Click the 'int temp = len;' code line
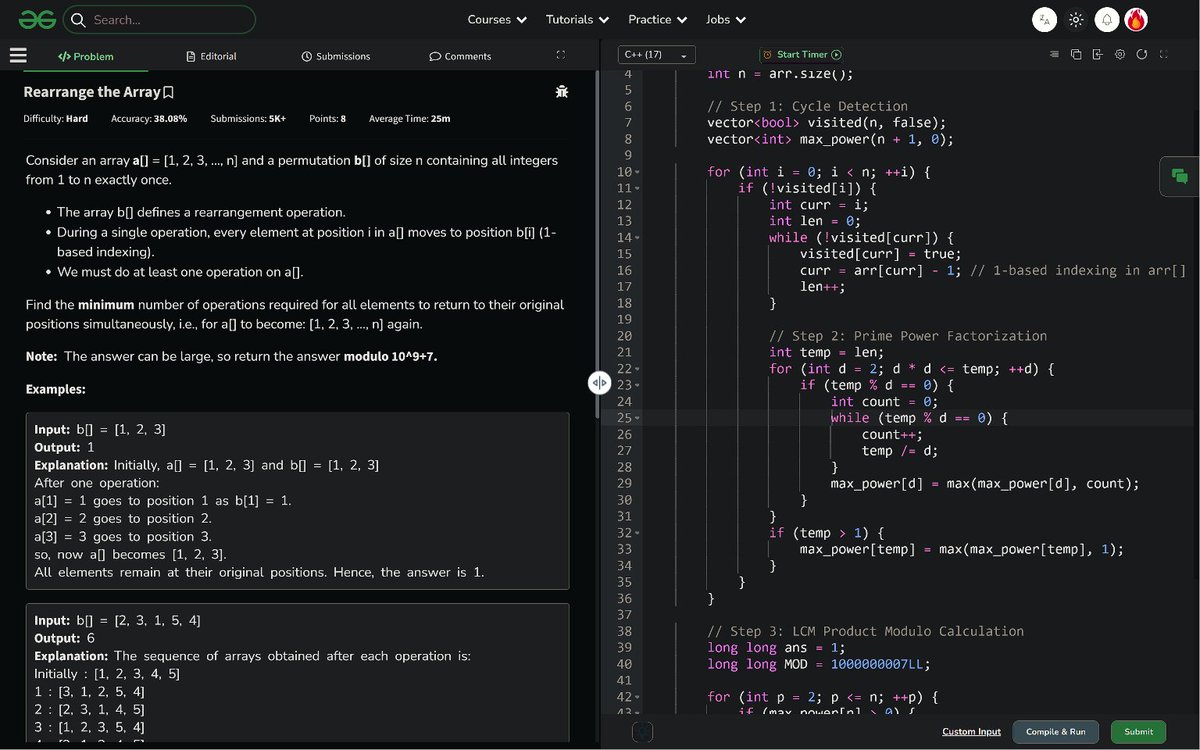 pyautogui.click(x=827, y=352)
